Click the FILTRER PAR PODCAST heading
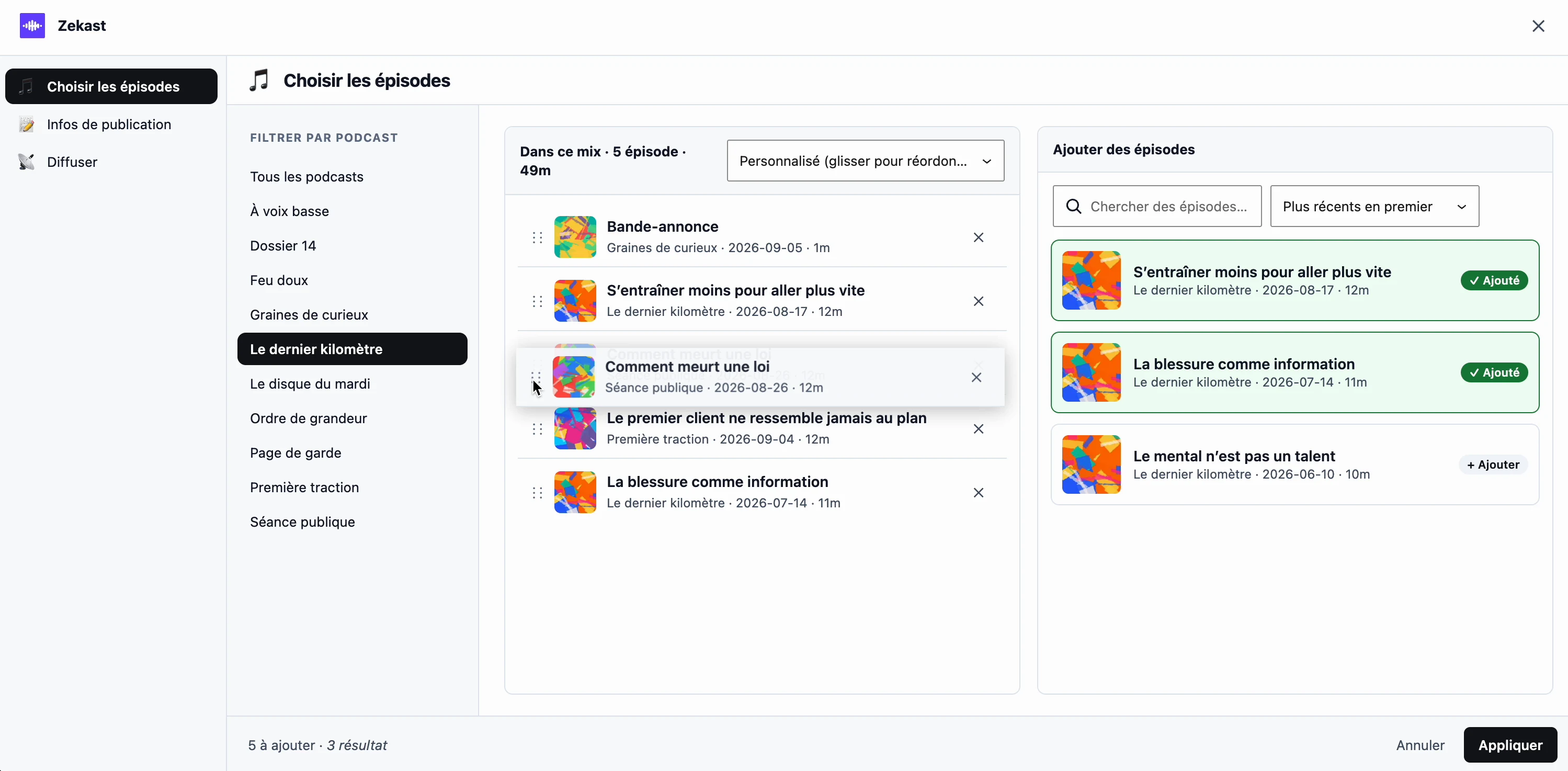This screenshot has width=1568, height=771. coord(324,138)
